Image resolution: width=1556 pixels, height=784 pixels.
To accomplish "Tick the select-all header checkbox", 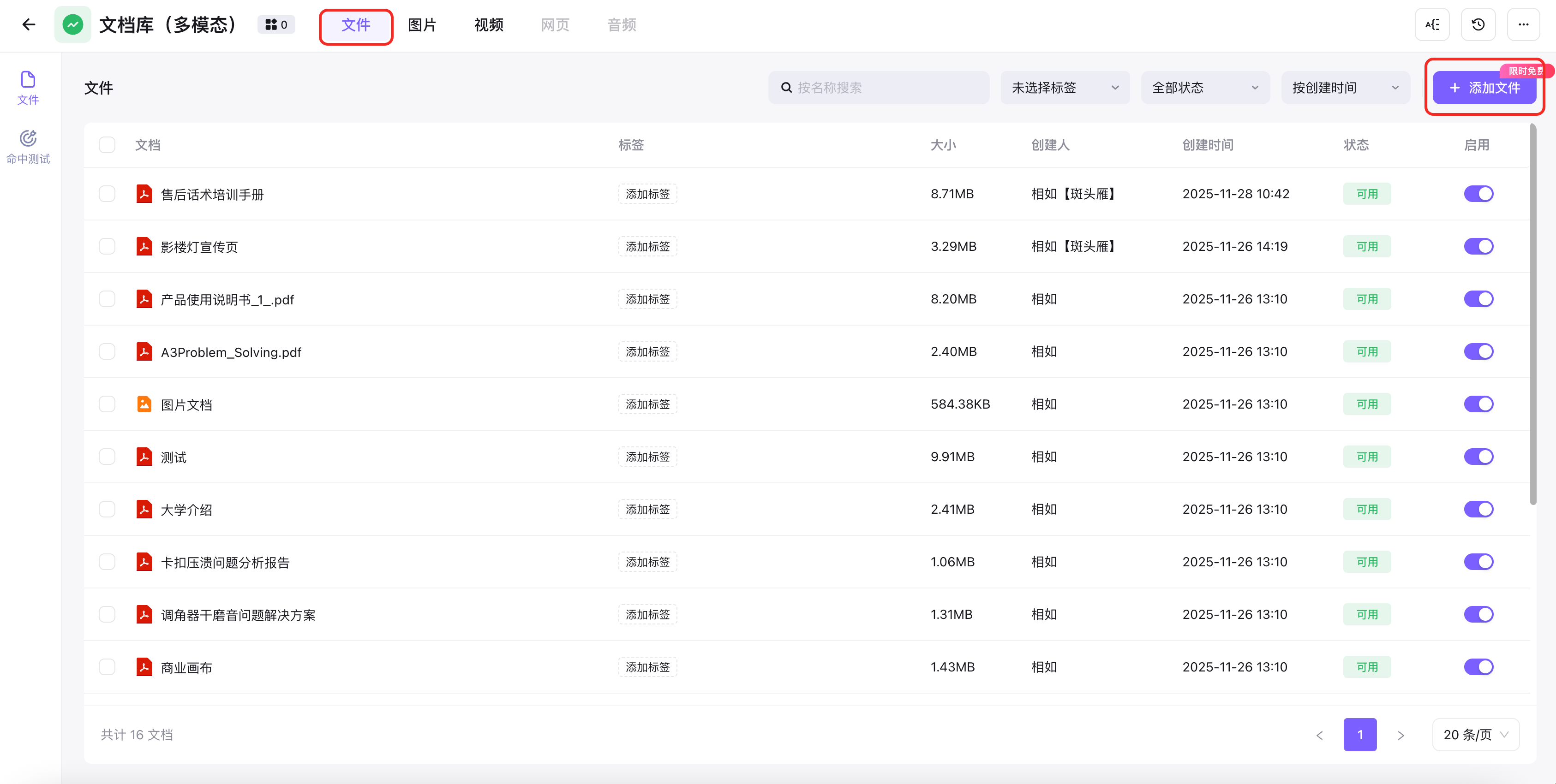I will [107, 145].
